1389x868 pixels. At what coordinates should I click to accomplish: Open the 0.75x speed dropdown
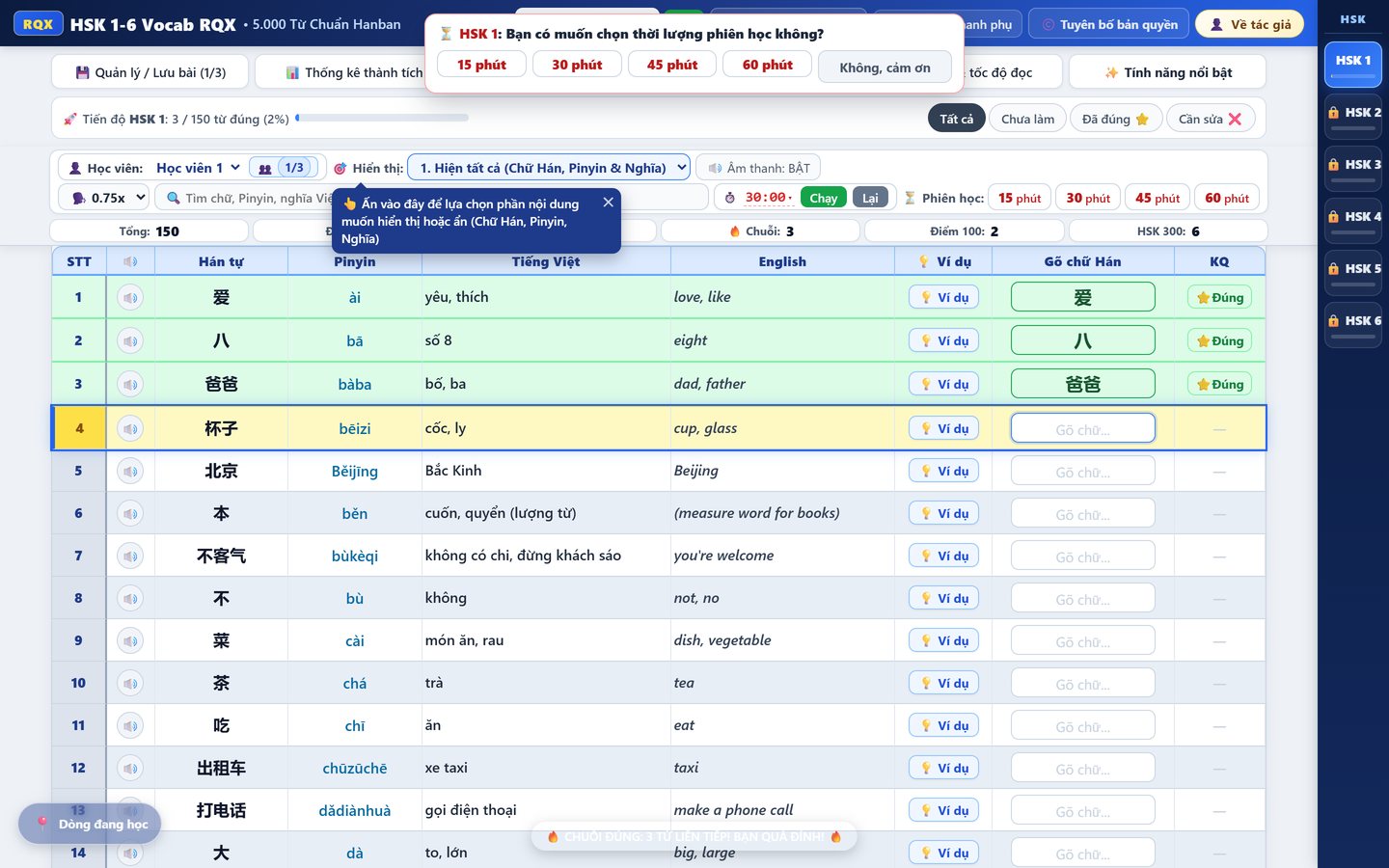point(104,198)
